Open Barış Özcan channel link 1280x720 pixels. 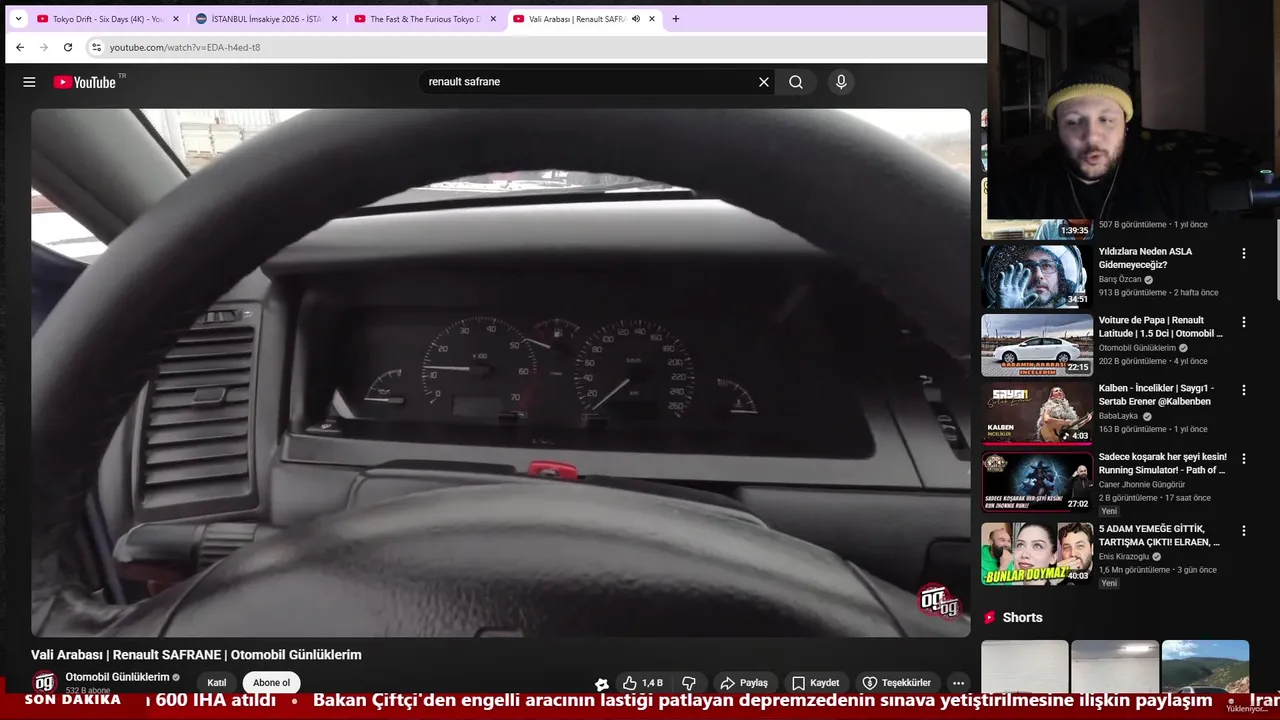click(x=1120, y=279)
